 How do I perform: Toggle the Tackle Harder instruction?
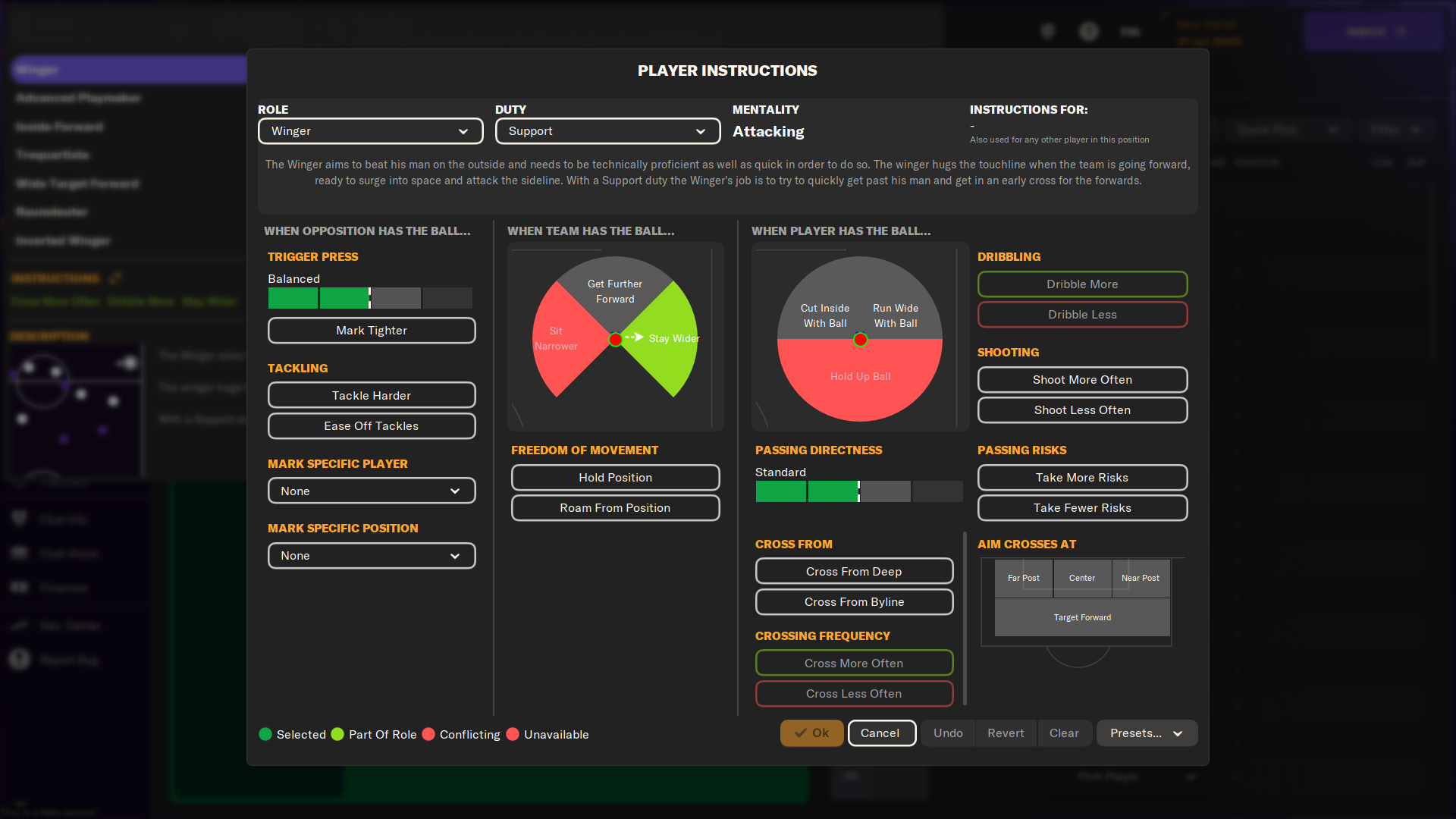[372, 396]
